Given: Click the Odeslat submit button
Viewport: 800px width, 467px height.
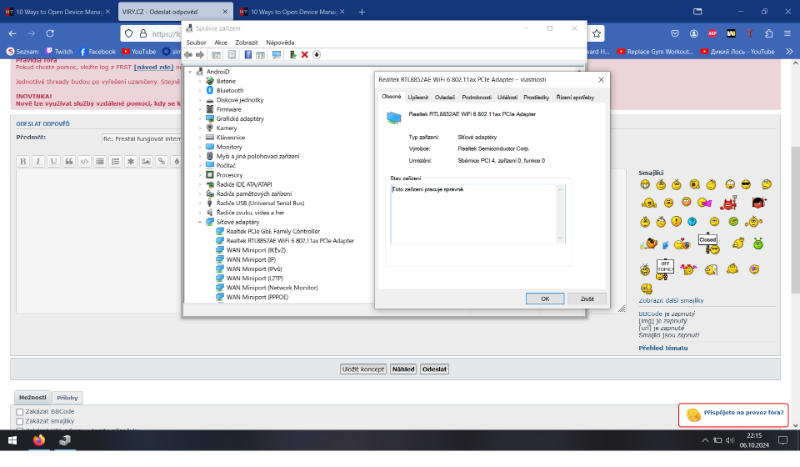Looking at the screenshot, I should pyautogui.click(x=434, y=369).
